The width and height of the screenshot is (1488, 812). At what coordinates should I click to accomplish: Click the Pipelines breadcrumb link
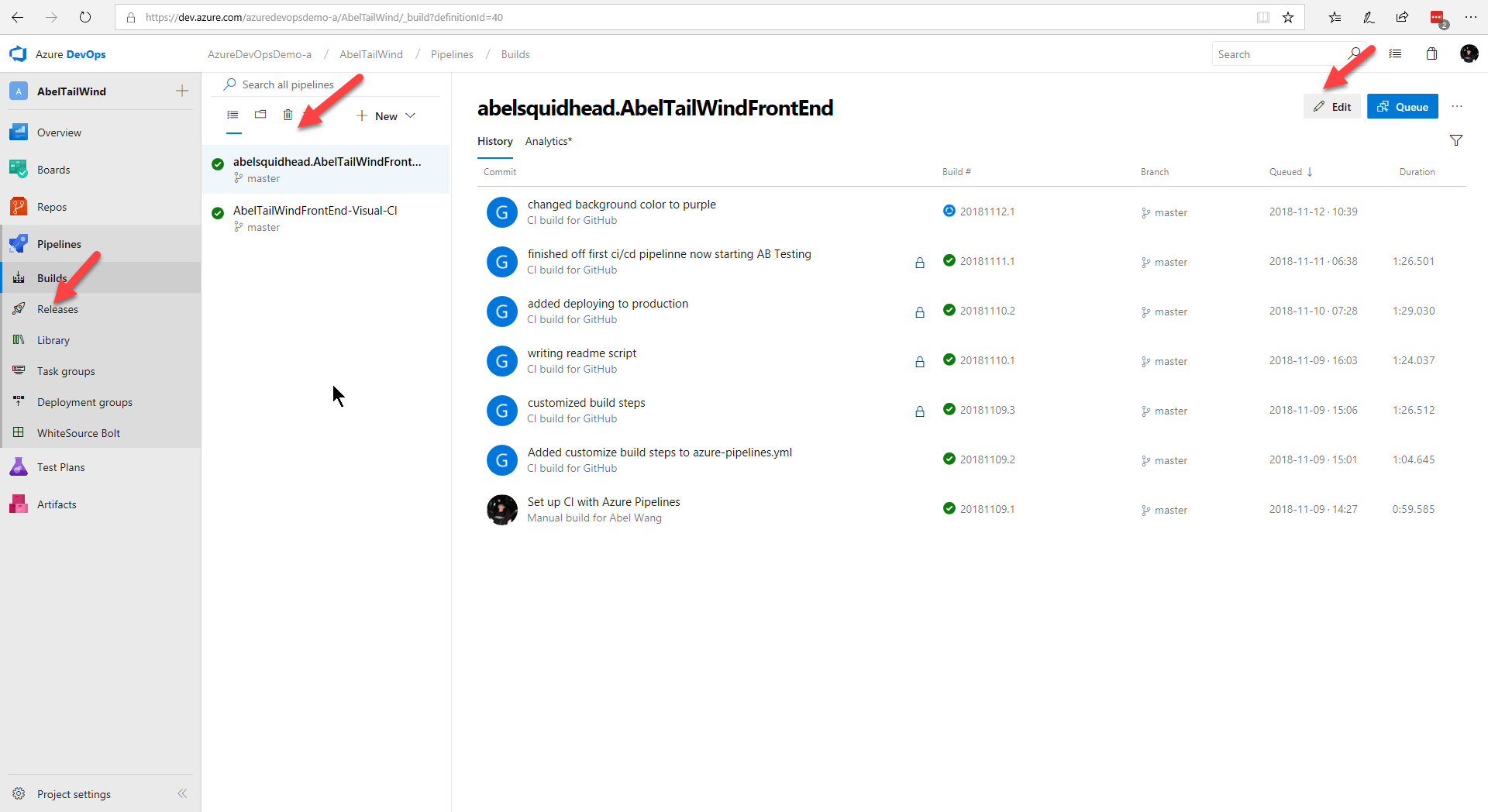452,54
